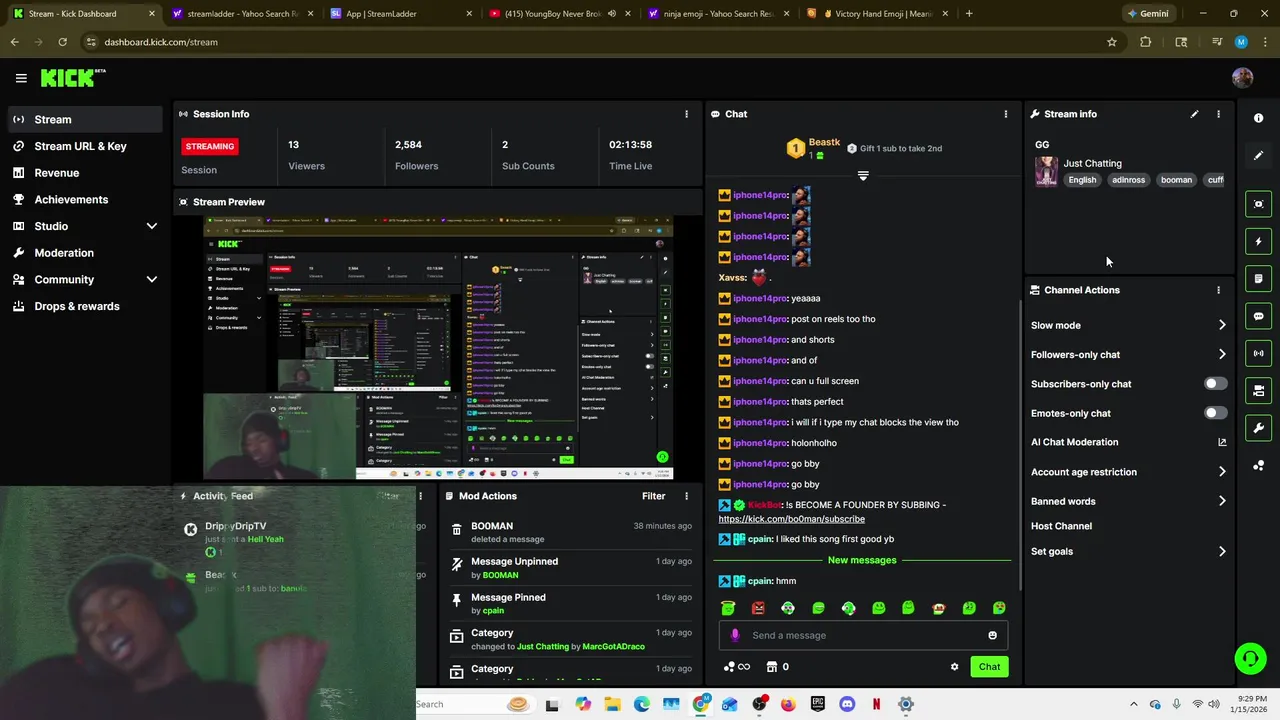The height and width of the screenshot is (720, 1280).
Task: Open AI Chat Moderation external link icon
Action: [1222, 442]
